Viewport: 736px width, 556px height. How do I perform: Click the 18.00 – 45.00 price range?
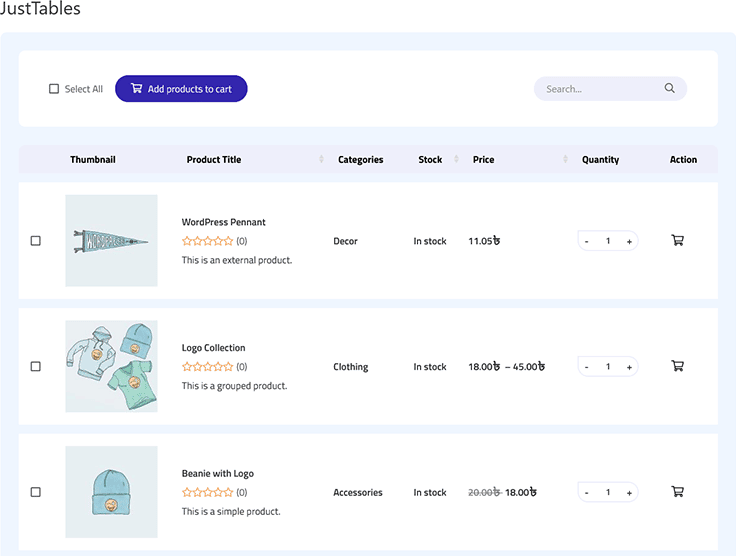(x=506, y=367)
